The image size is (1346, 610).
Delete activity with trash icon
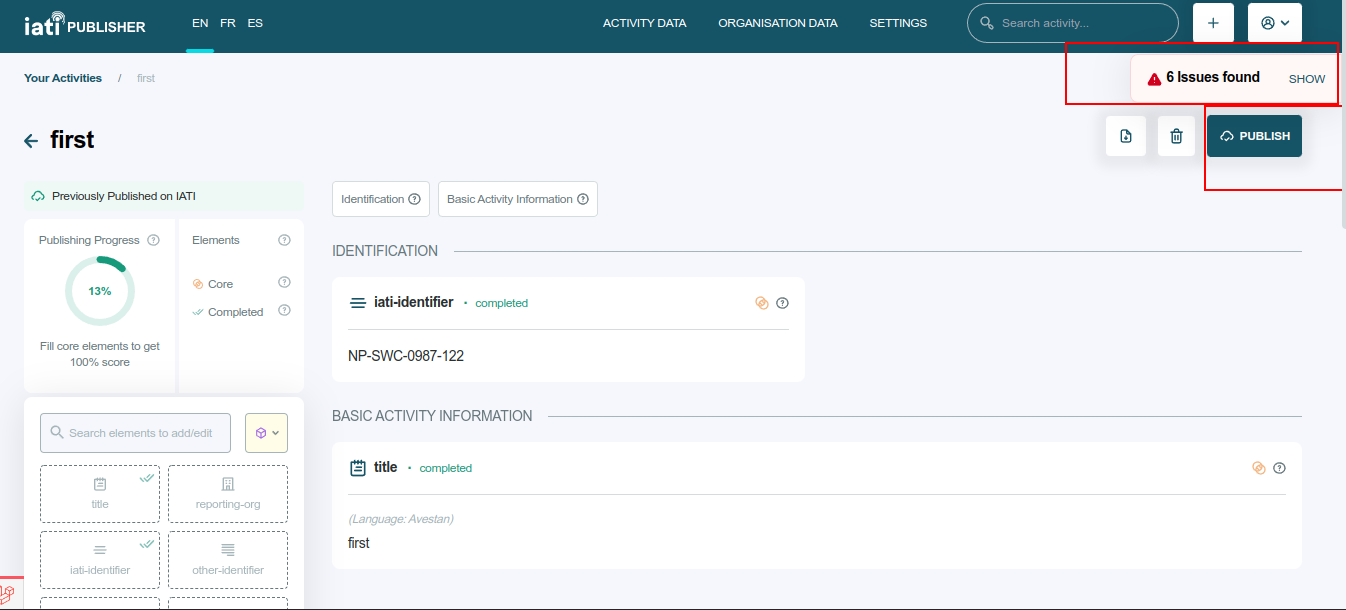click(1177, 136)
